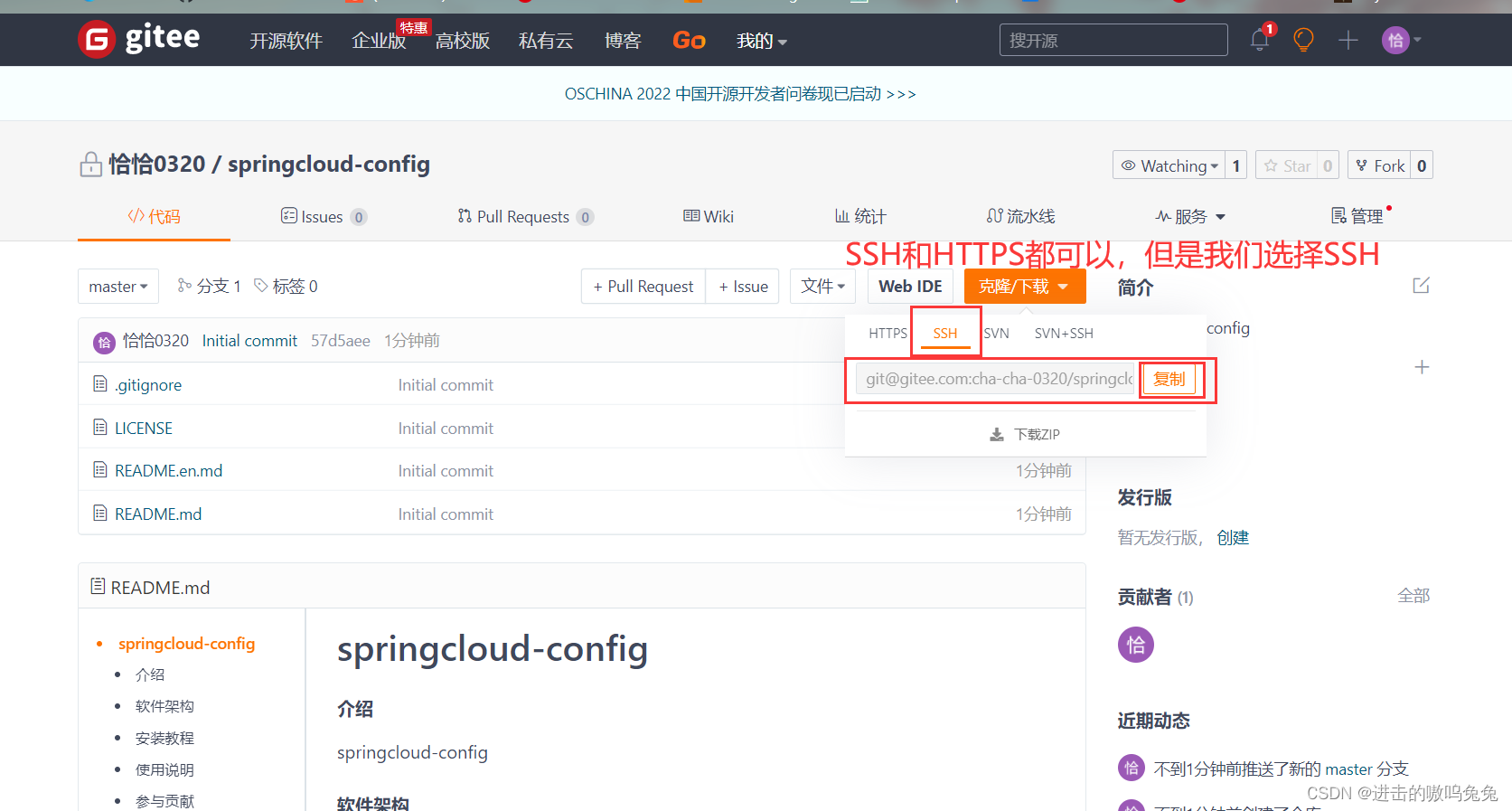Viewport: 1512px width, 811px height.
Task: Click the .gitignore file icon
Action: coord(100,384)
